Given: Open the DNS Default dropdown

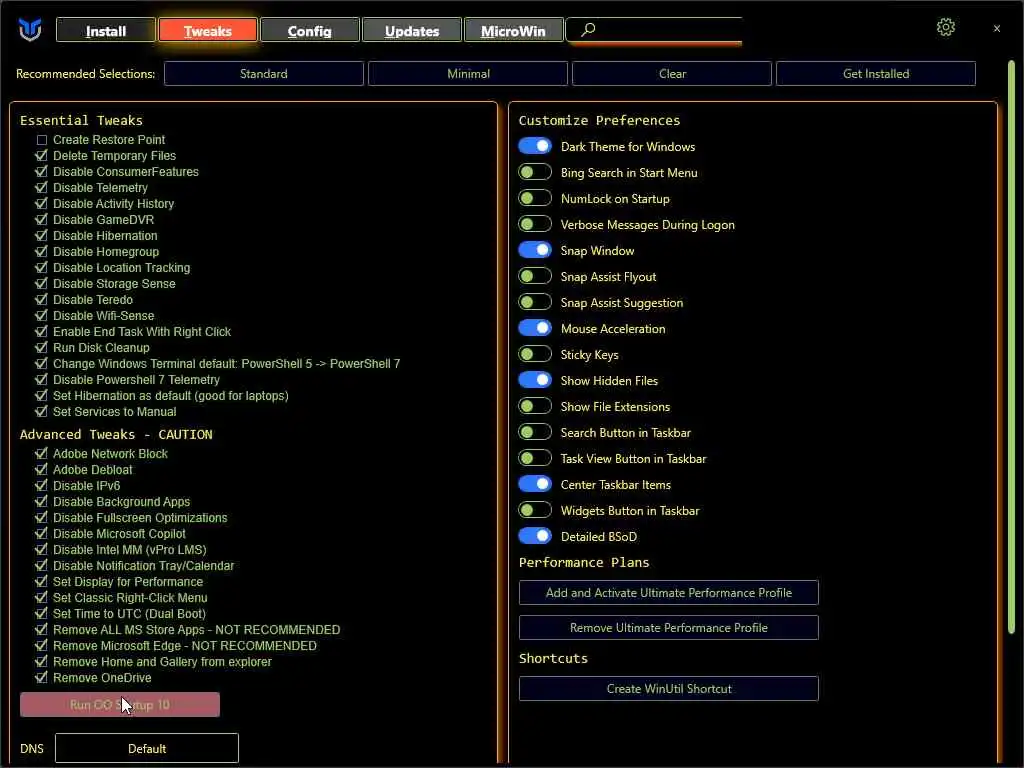Looking at the screenshot, I should pos(147,748).
